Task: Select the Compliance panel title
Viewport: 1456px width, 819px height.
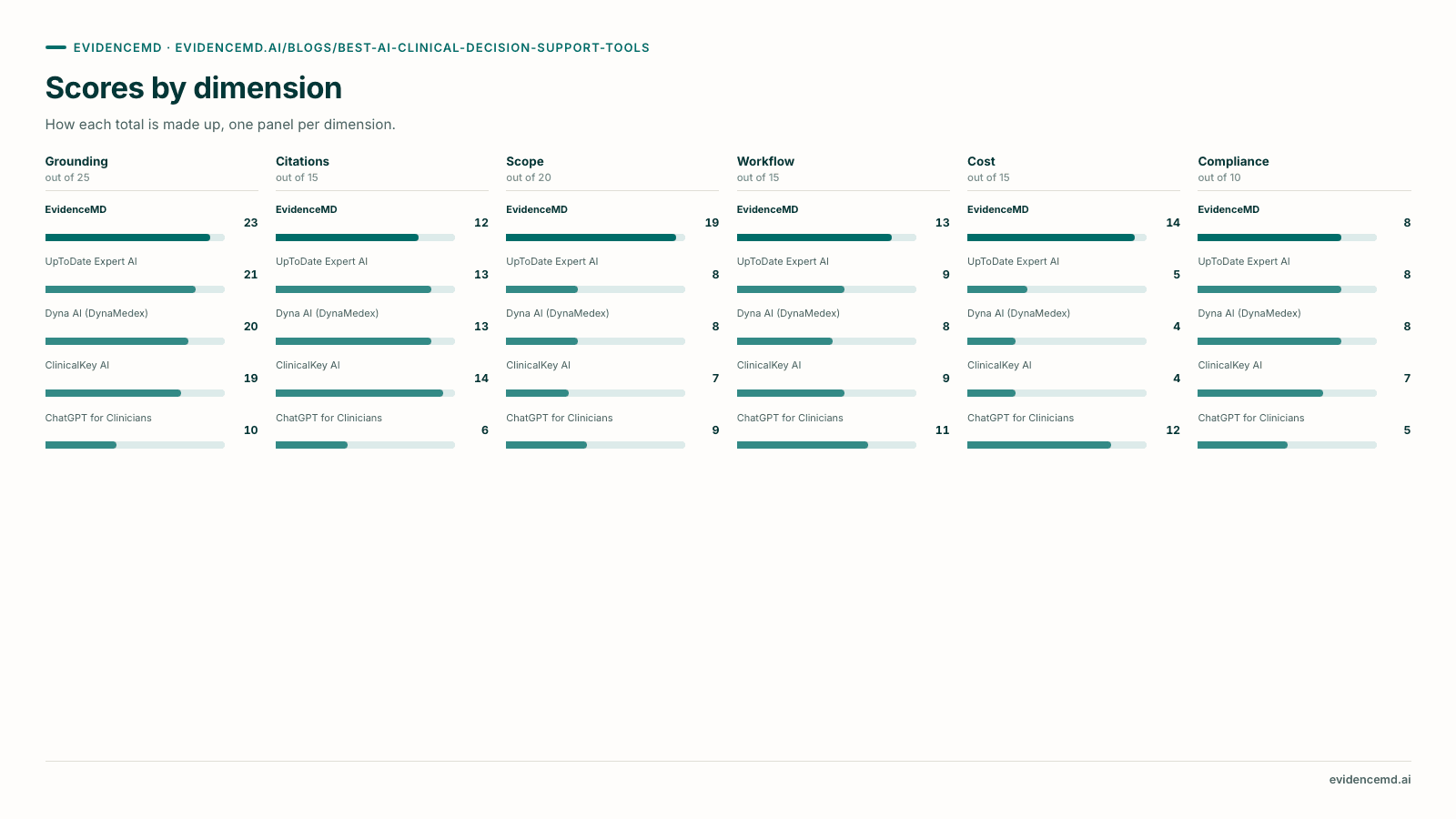Action: [1233, 161]
